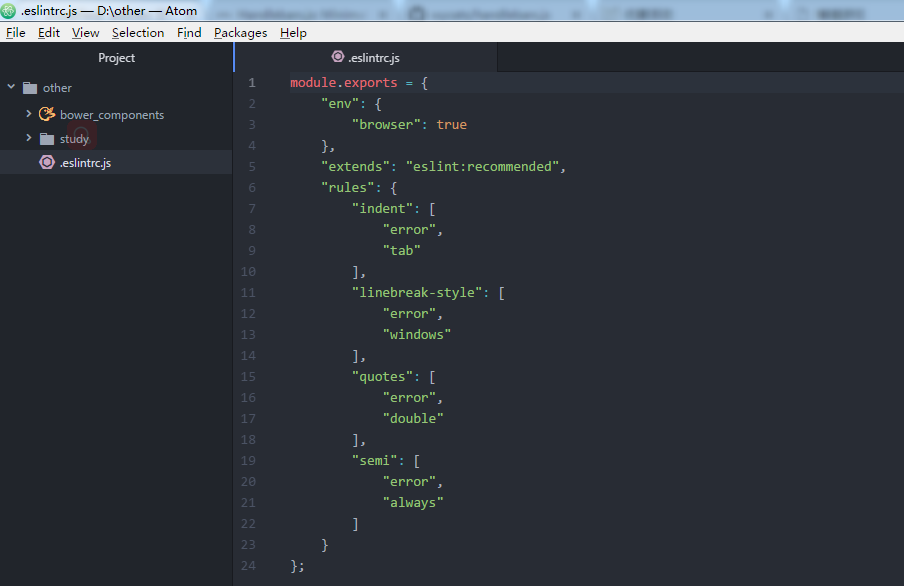This screenshot has width=904, height=586.
Task: Click the "extends" key in the code
Action: pyautogui.click(x=355, y=167)
